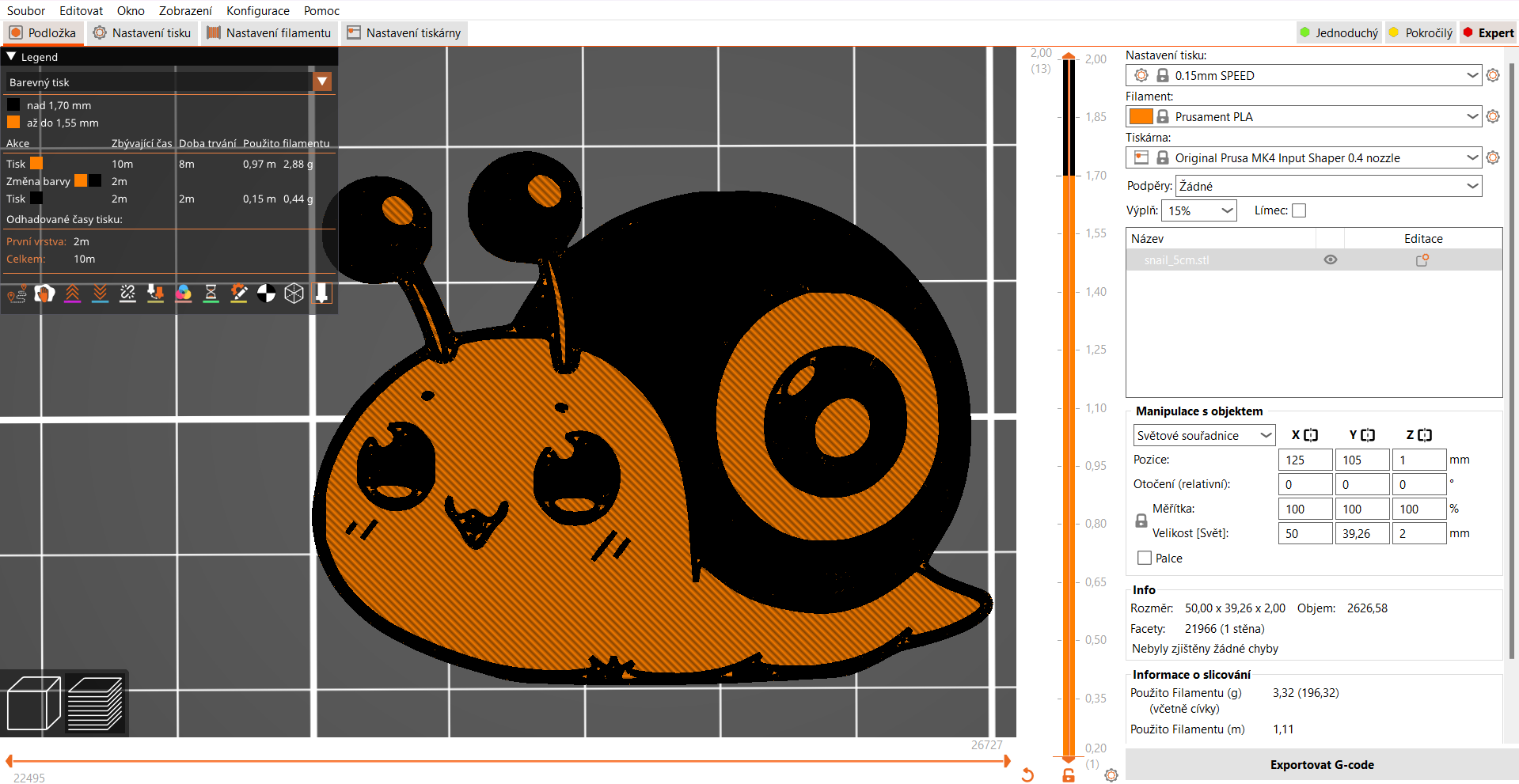Switch to the Nastavení filamentu tab
The height and width of the screenshot is (784, 1519).
click(x=269, y=32)
